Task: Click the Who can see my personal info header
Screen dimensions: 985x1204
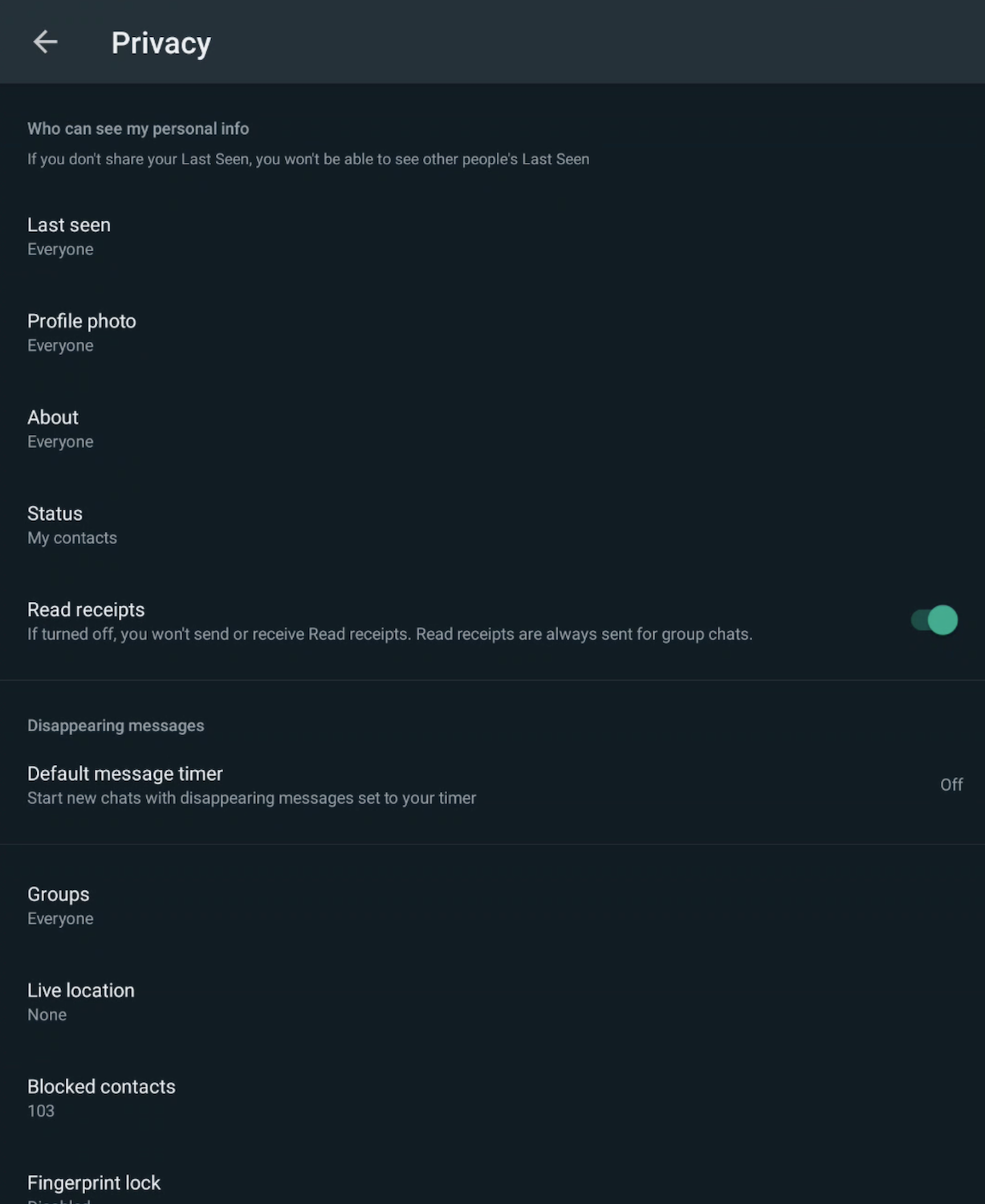Action: click(138, 128)
